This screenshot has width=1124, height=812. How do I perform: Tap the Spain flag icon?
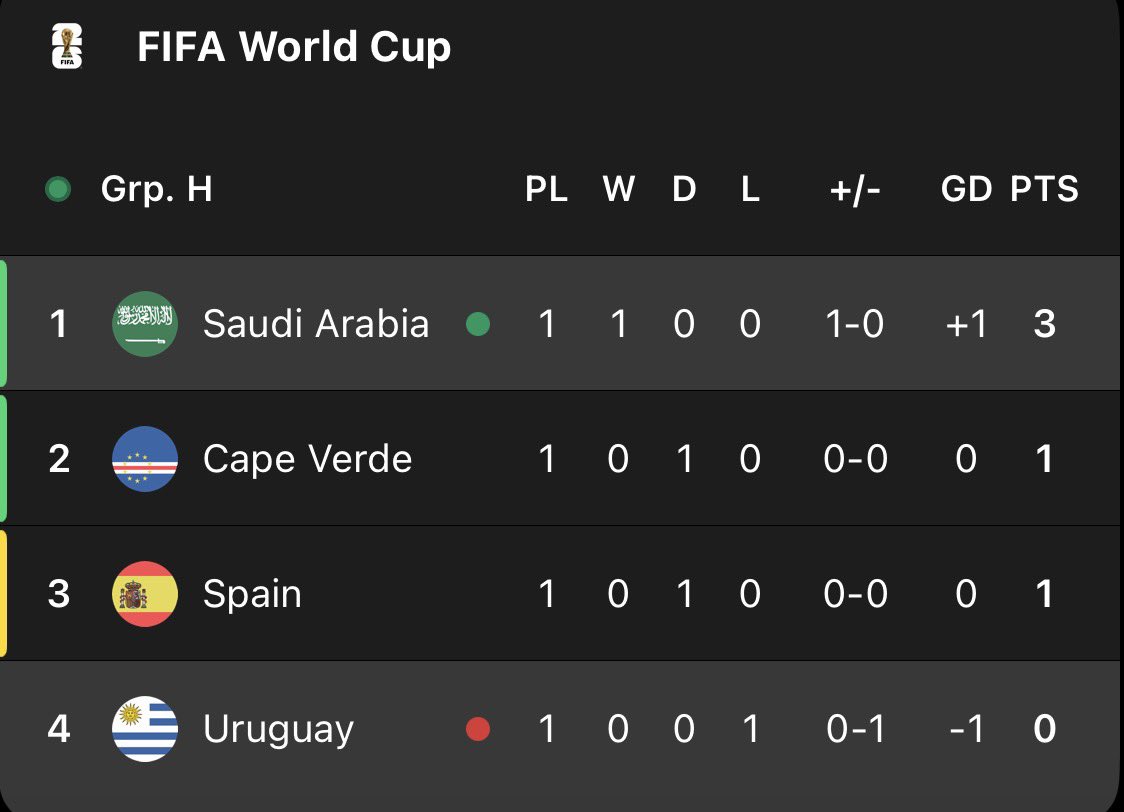145,593
